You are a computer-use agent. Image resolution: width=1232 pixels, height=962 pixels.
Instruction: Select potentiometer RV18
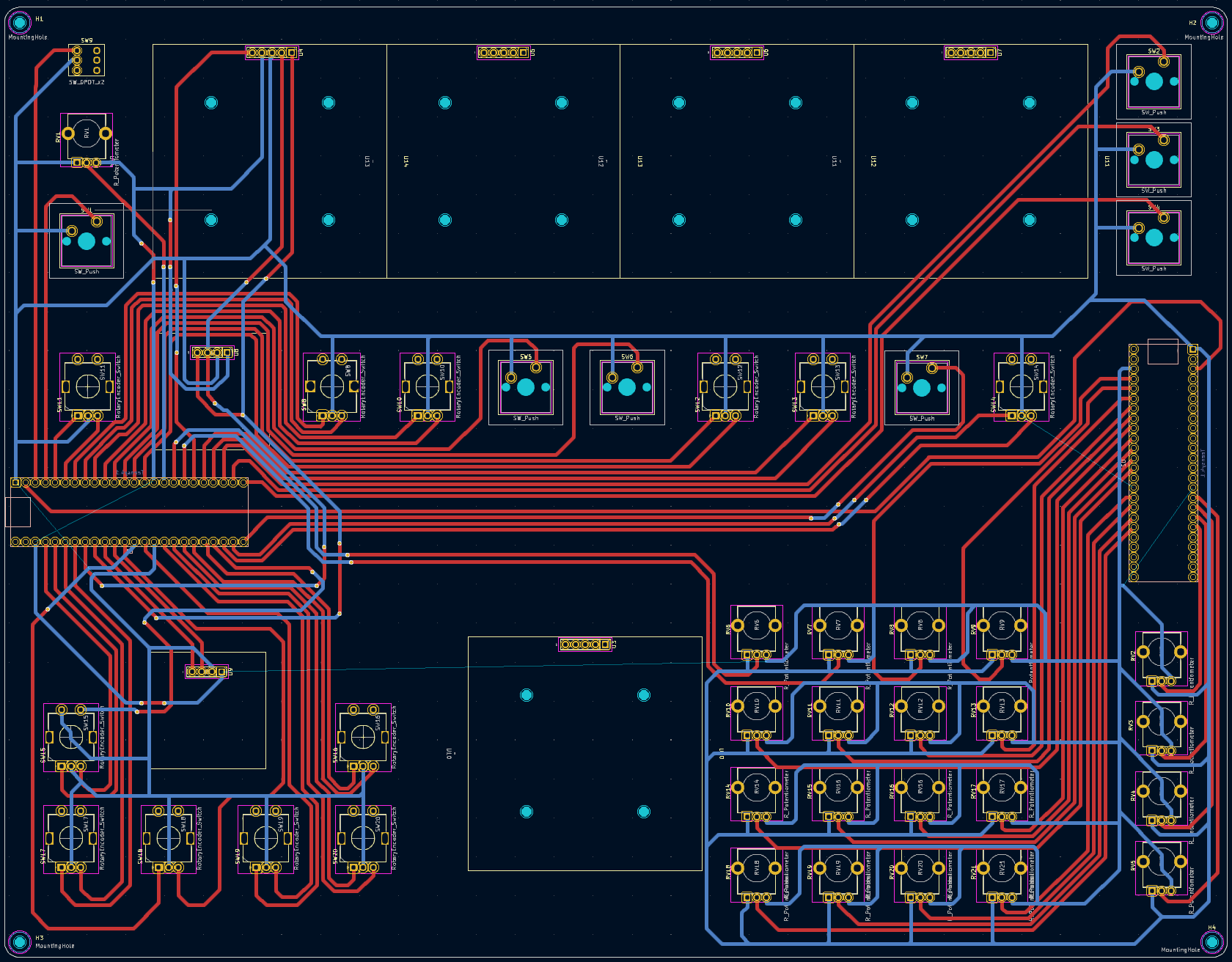[757, 875]
